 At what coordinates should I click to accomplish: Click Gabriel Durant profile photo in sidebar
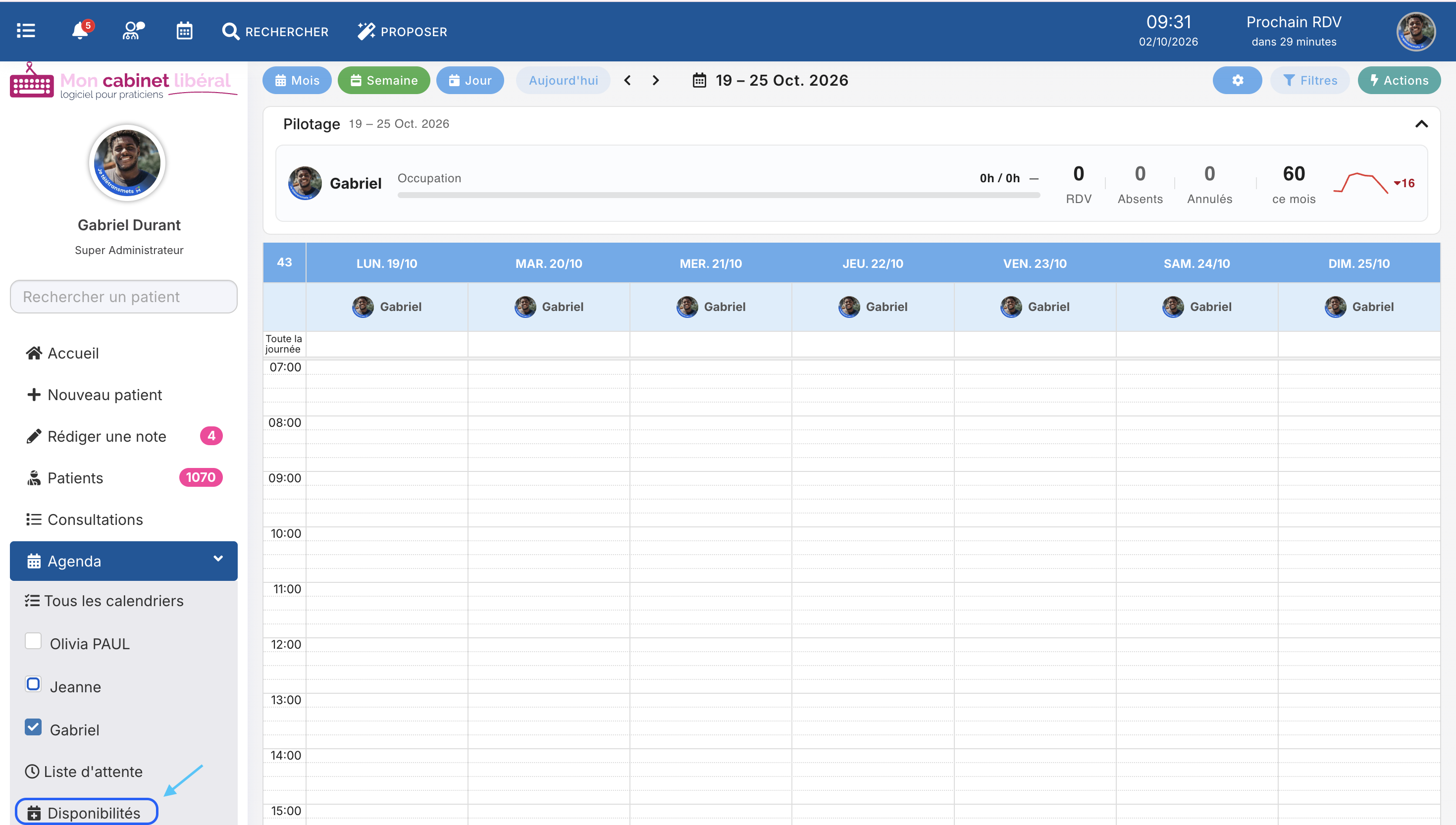127,163
